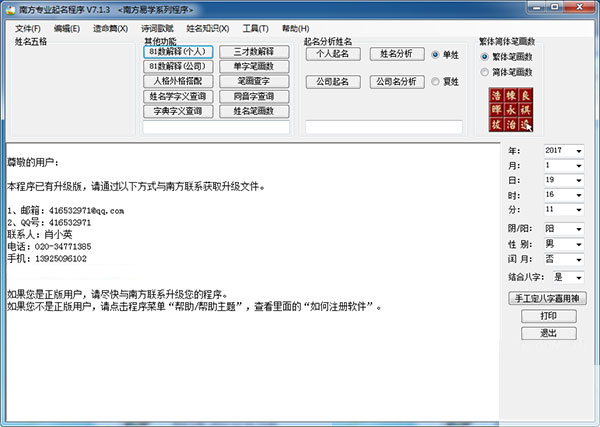The height and width of the screenshot is (427, 600).
Task: Open the 月 dropdown
Action: [564, 165]
